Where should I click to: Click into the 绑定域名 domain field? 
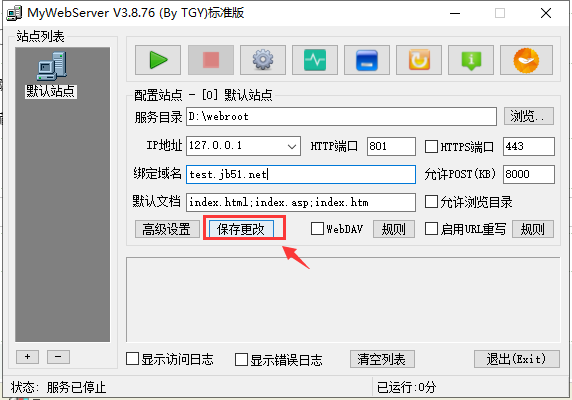(301, 174)
